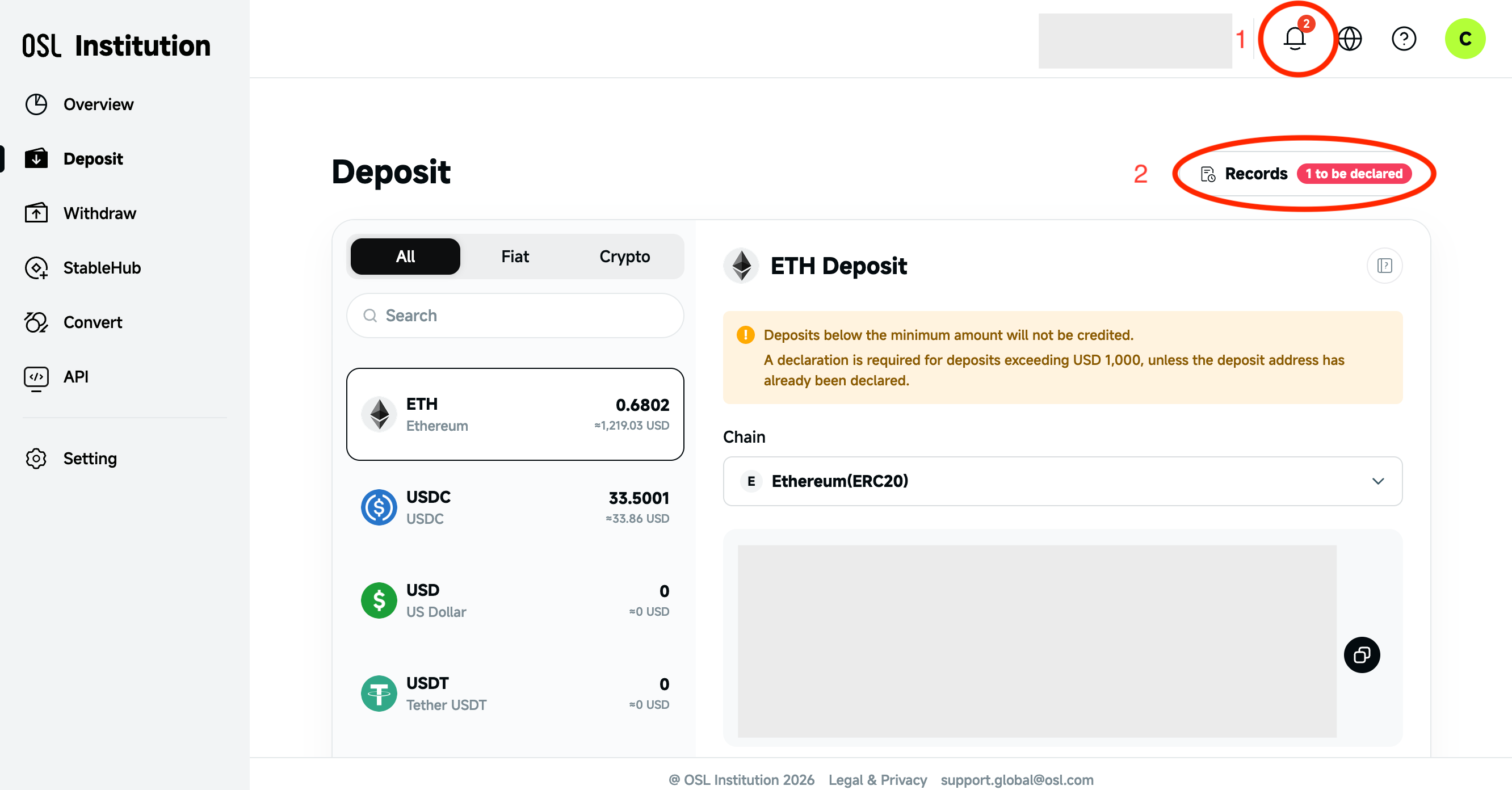The width and height of the screenshot is (1512, 790).
Task: Copy the ETH deposit address
Action: pyautogui.click(x=1362, y=654)
